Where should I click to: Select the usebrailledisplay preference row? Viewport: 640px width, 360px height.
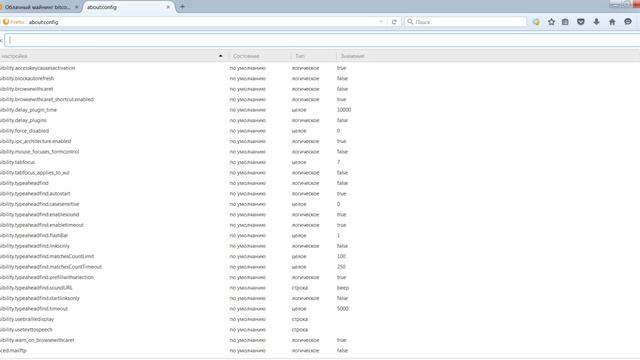[x=320, y=319]
